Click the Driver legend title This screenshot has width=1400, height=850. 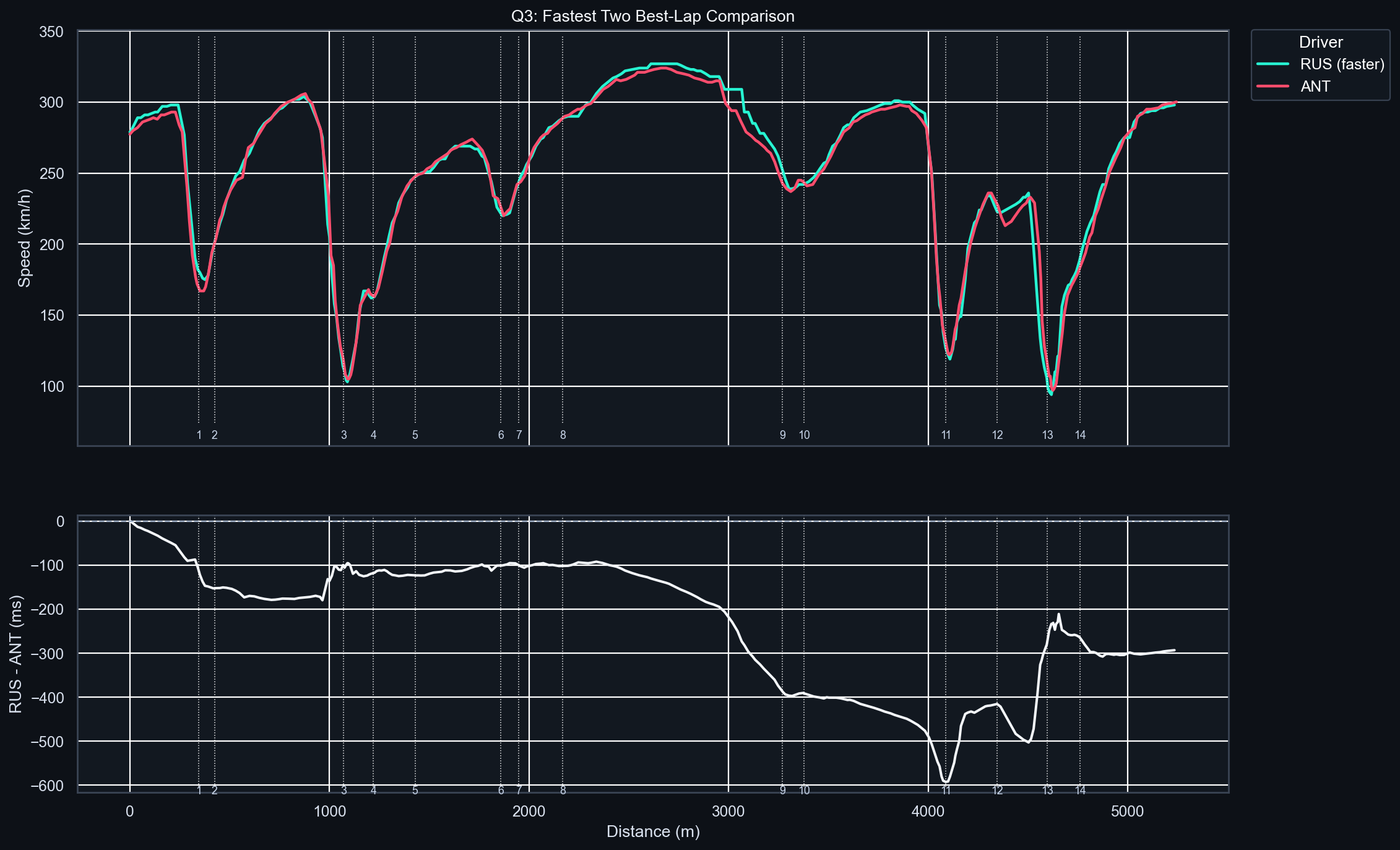1321,42
